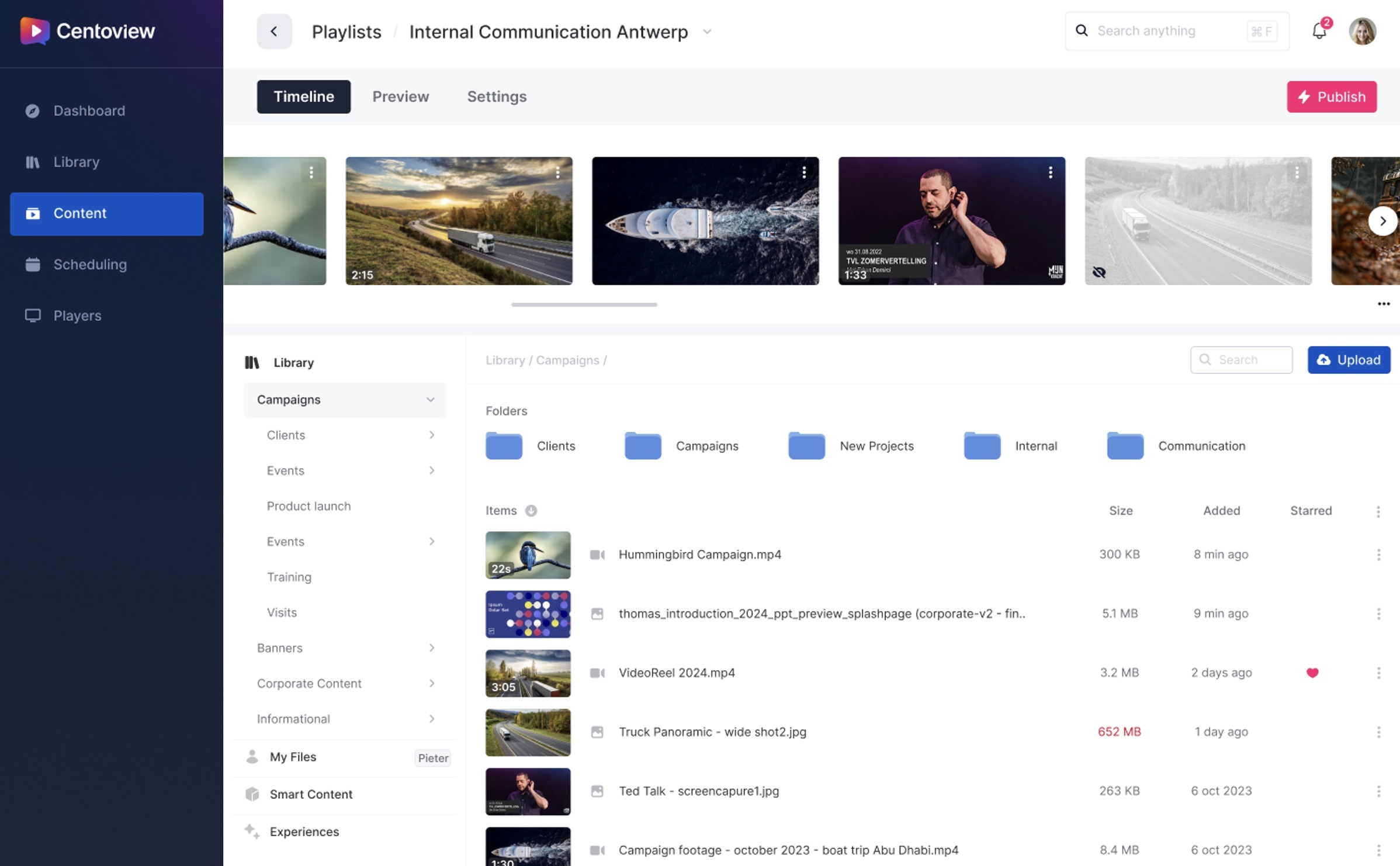
Task: Click the Publish button
Action: (1332, 97)
